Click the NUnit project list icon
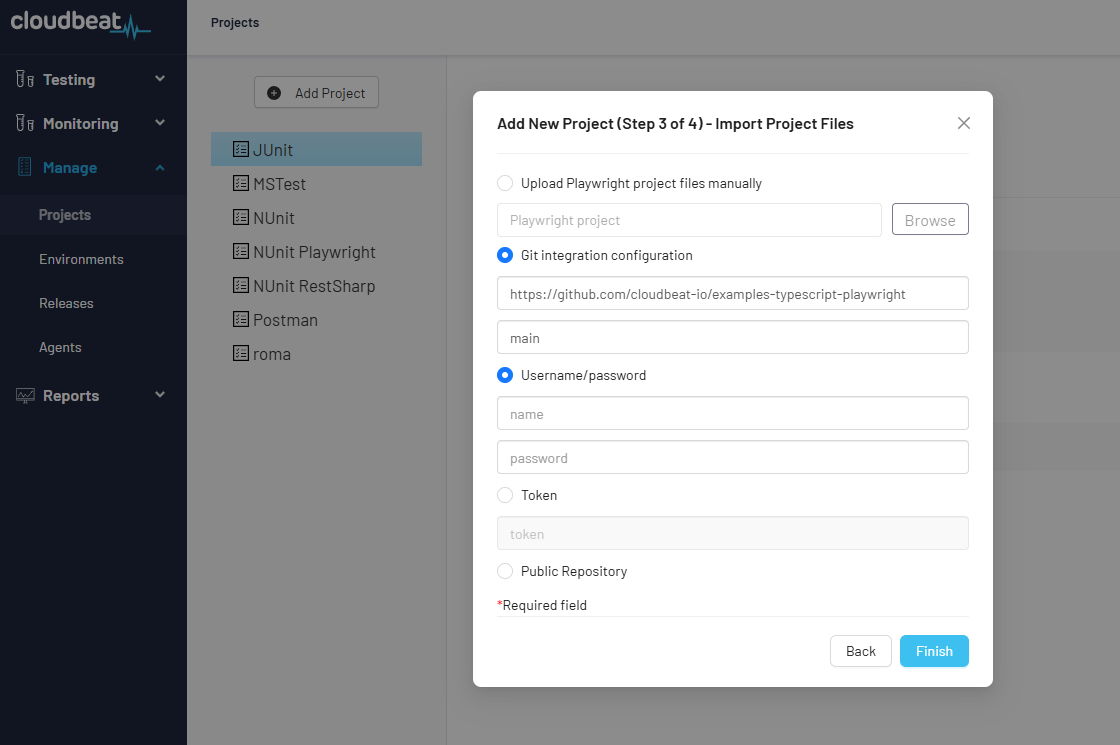Viewport: 1120px width, 745px height. pos(241,217)
